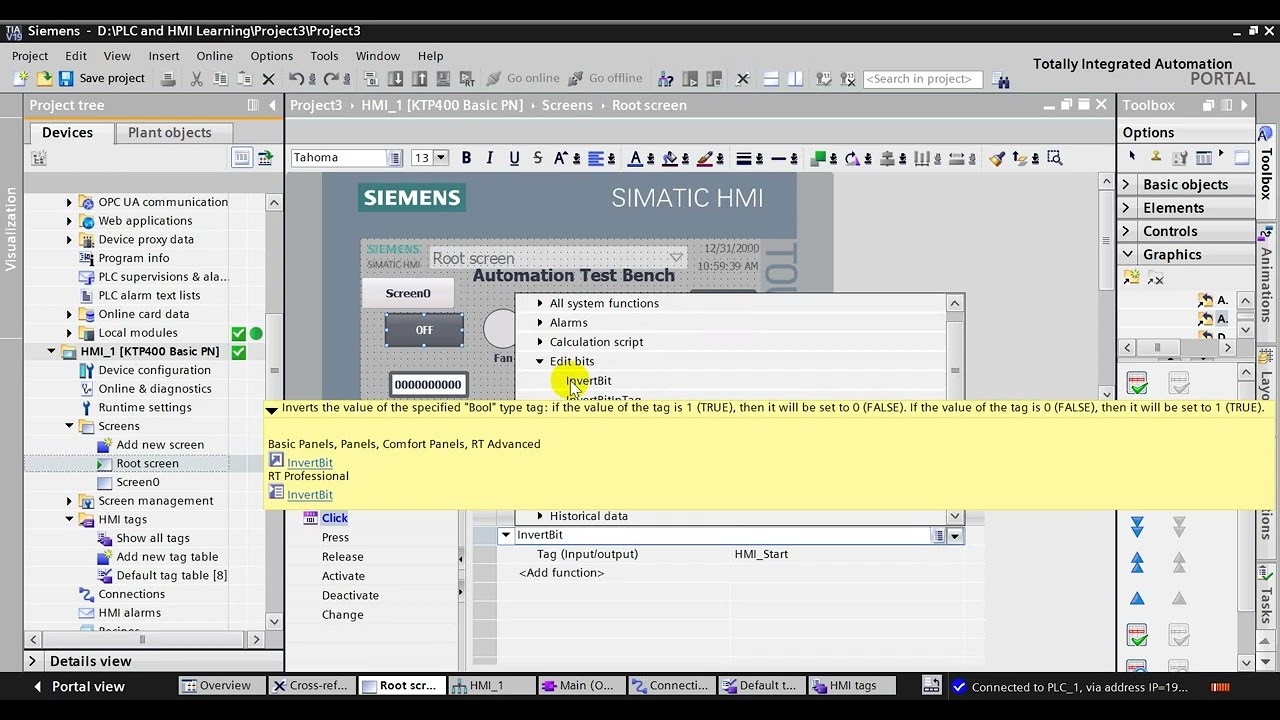Click the Copy icon in toolbar
The width and height of the screenshot is (1280, 720).
point(219,78)
